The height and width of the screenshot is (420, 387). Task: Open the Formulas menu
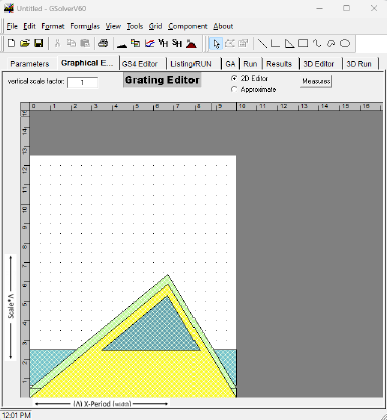click(85, 26)
